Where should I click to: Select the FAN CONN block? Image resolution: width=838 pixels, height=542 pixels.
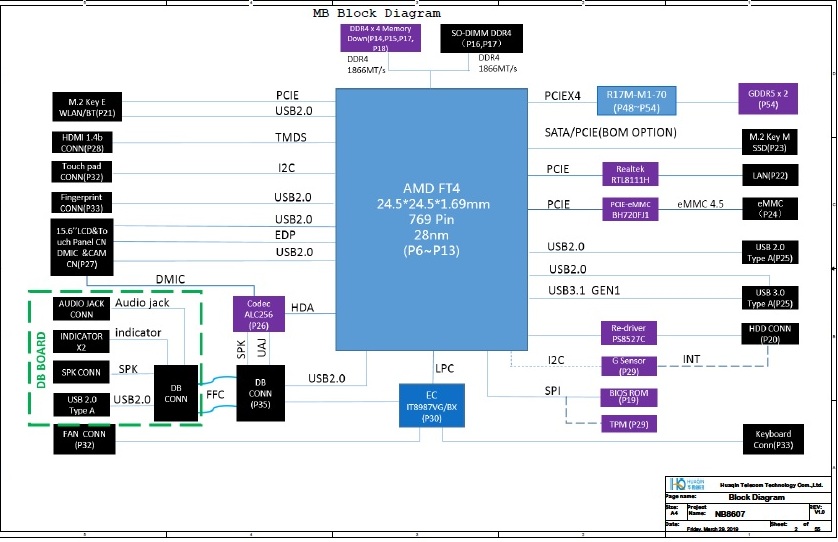point(86,439)
